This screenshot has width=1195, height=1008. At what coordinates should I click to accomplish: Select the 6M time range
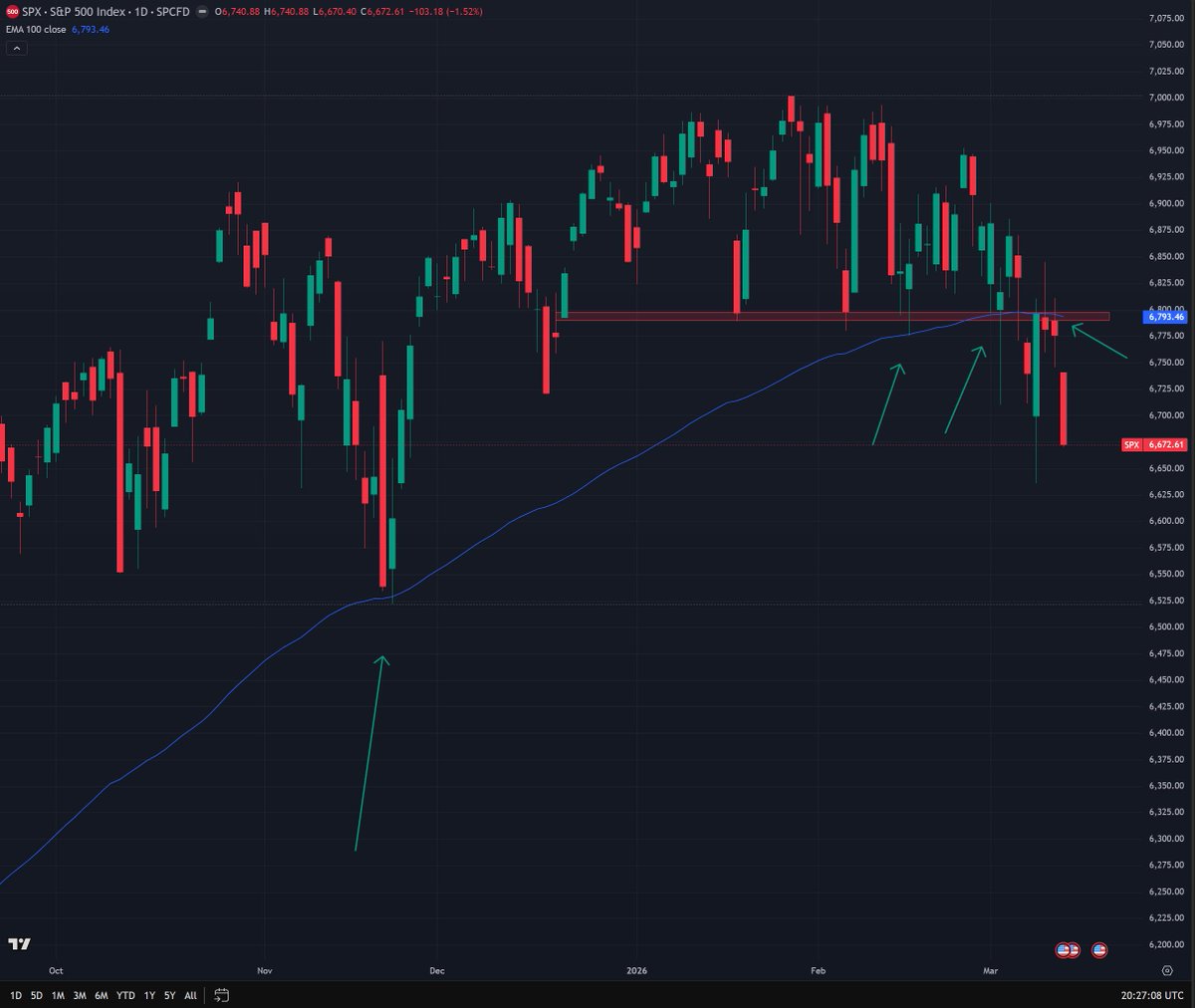[102, 995]
